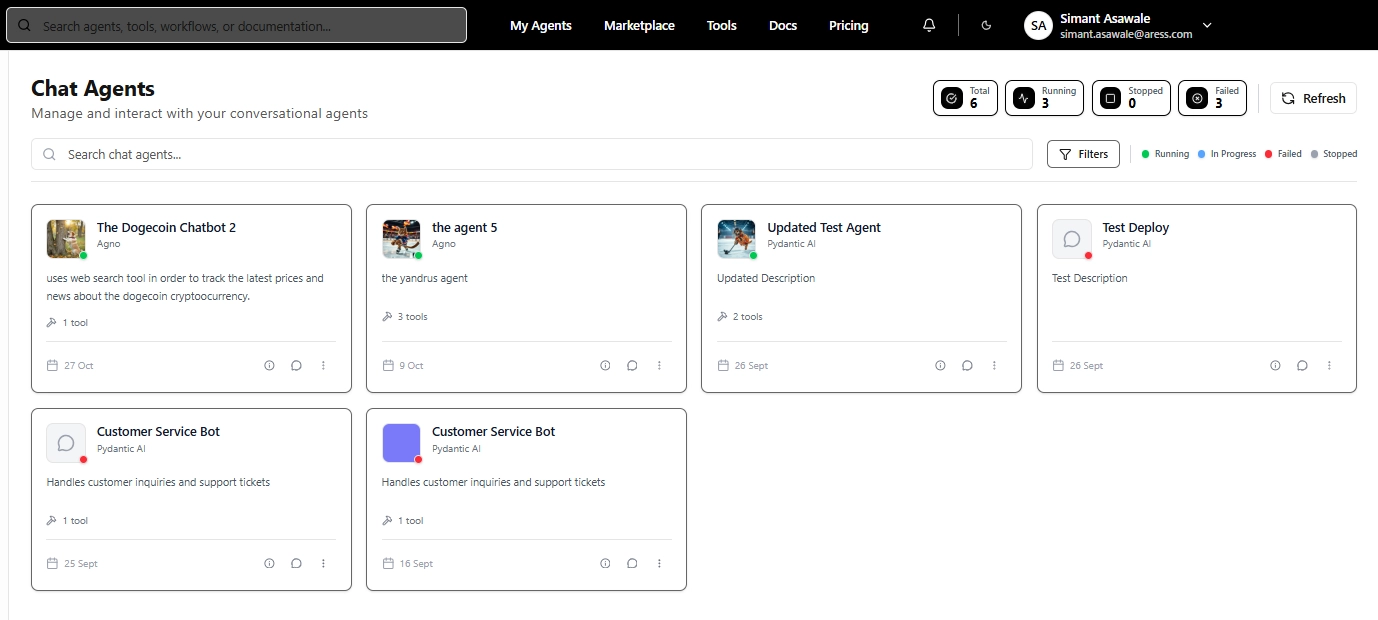Open the Pricing page

848,26
